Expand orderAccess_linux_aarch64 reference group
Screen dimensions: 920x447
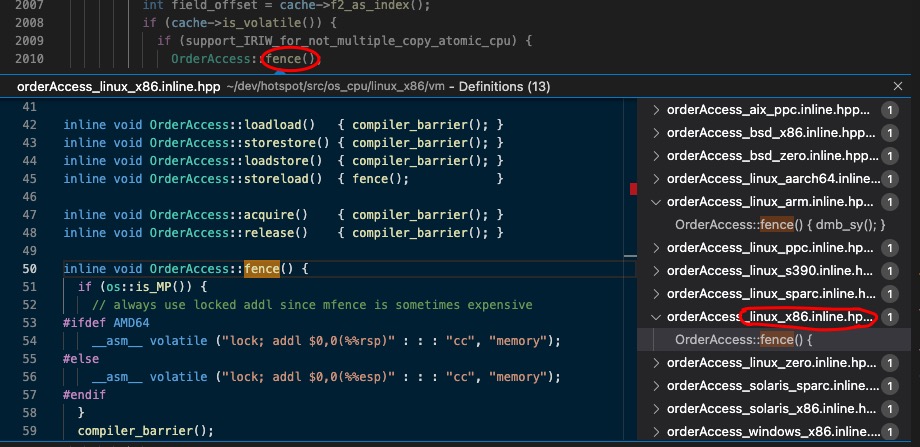pyautogui.click(x=656, y=179)
